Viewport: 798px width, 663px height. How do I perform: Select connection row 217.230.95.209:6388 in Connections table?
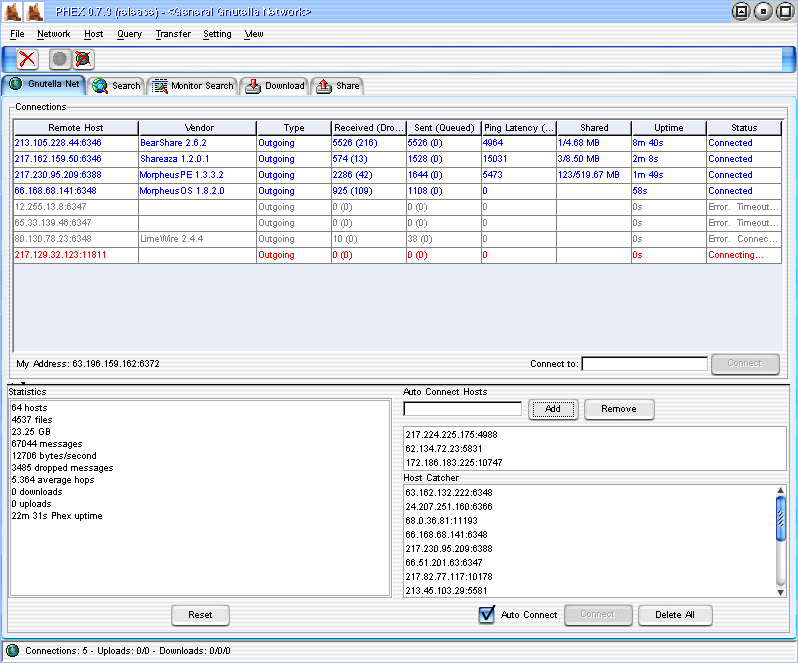click(397, 175)
